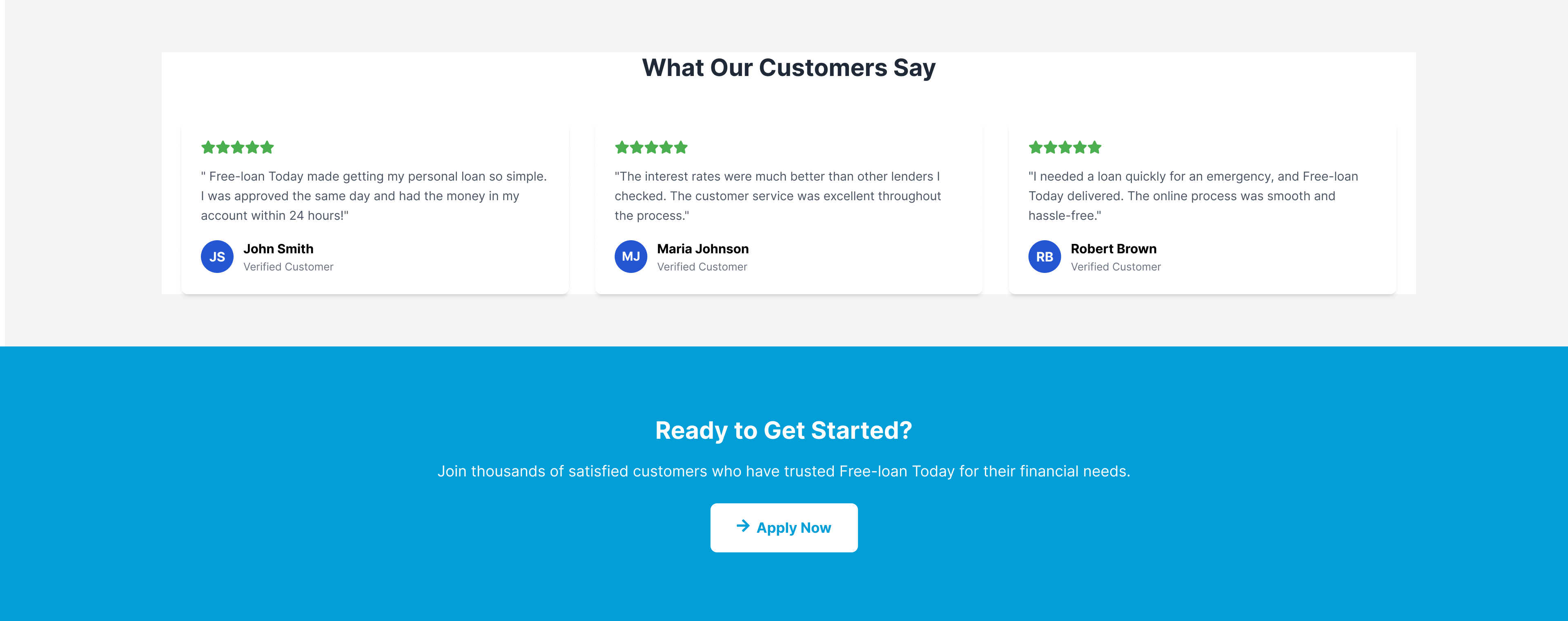Select Robert Brown's testimonial quote text
The height and width of the screenshot is (621, 1568).
pos(1192,196)
